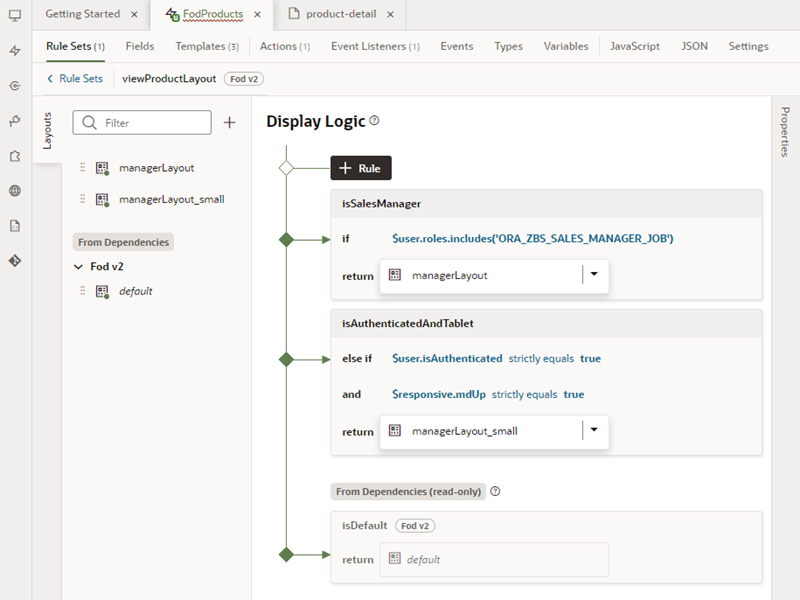This screenshot has height=600, width=800.
Task: Open the lightning bolt panel in the left toolbar
Action: tap(13, 50)
